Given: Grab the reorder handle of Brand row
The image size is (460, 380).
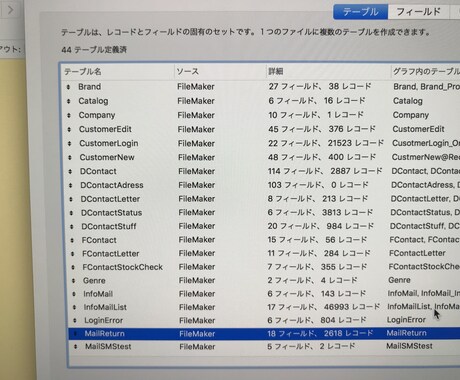Looking at the screenshot, I should point(68,87).
